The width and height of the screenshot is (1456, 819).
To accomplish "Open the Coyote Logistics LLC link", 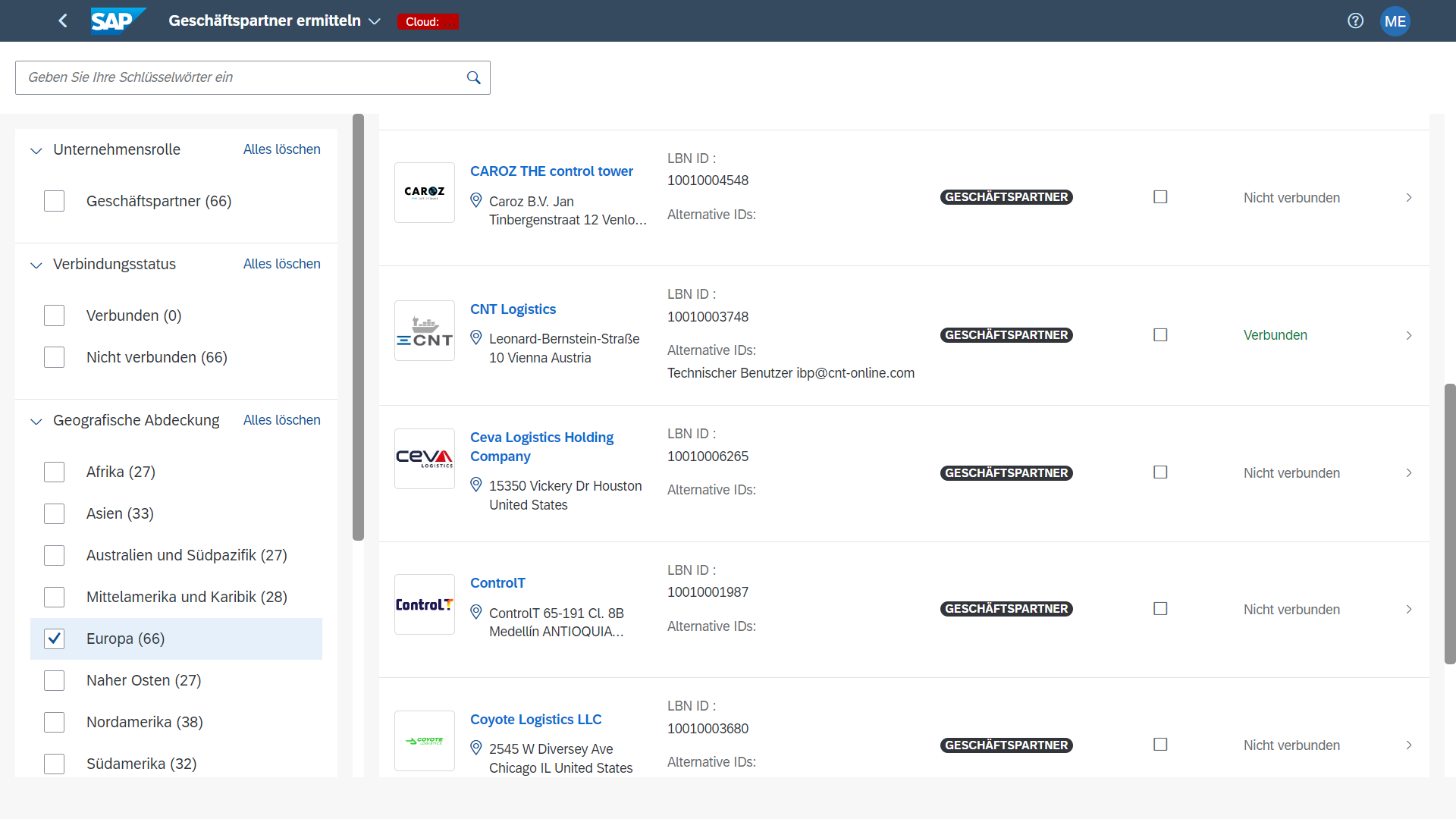I will point(535,719).
